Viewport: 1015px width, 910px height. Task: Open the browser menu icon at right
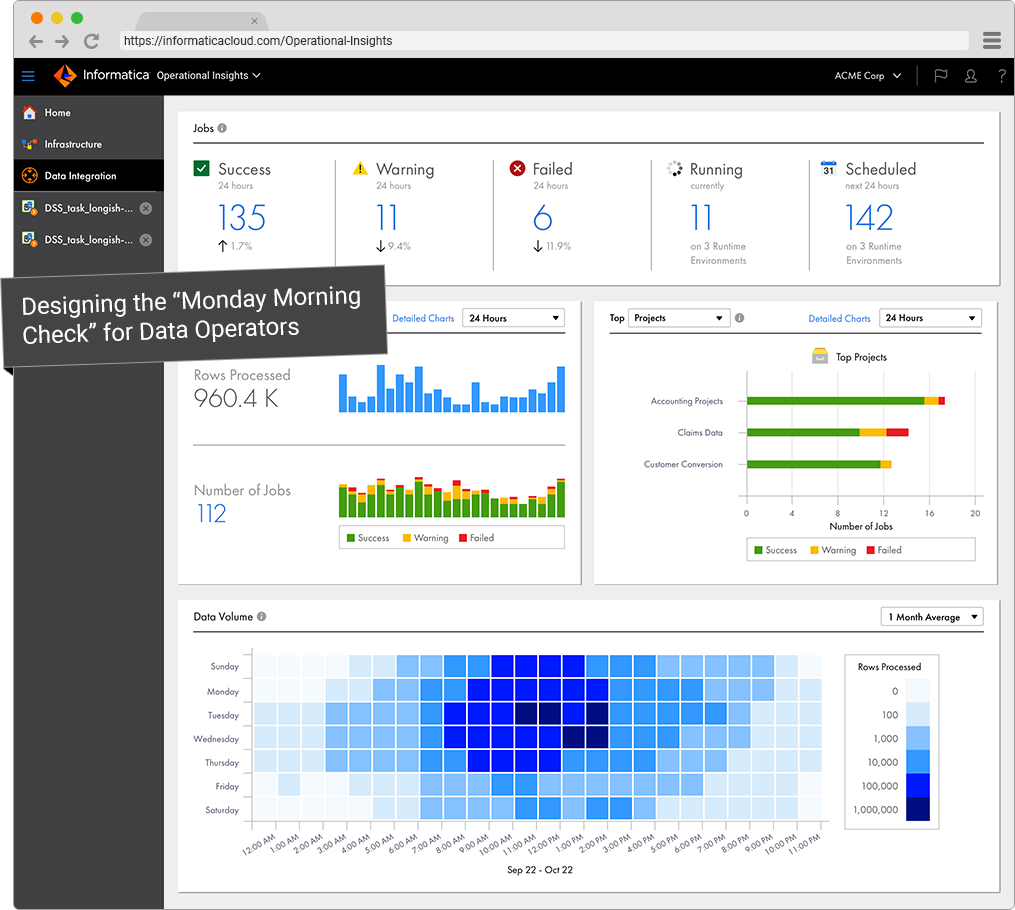[x=992, y=40]
